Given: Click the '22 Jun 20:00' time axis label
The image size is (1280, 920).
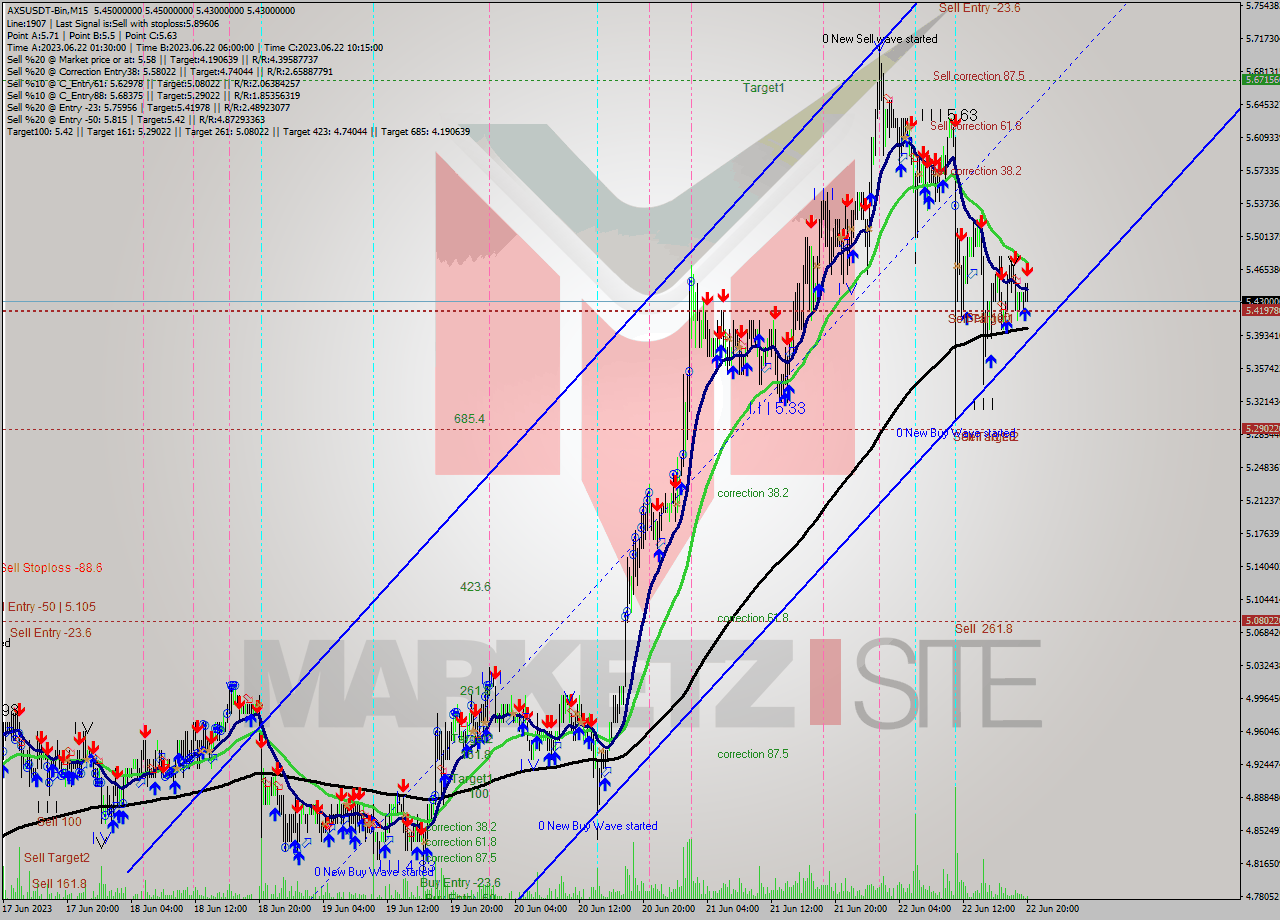Looking at the screenshot, I should click(x=1053, y=909).
